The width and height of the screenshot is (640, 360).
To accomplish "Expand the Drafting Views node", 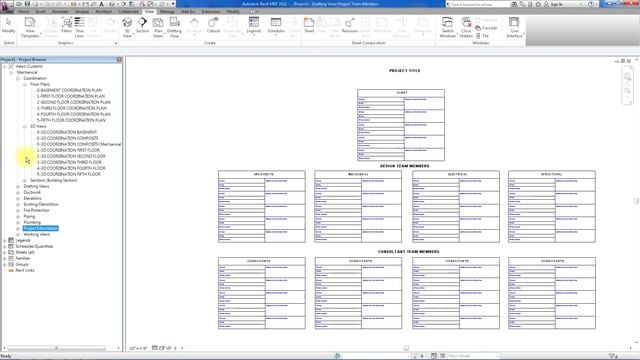I will [x=18, y=187].
